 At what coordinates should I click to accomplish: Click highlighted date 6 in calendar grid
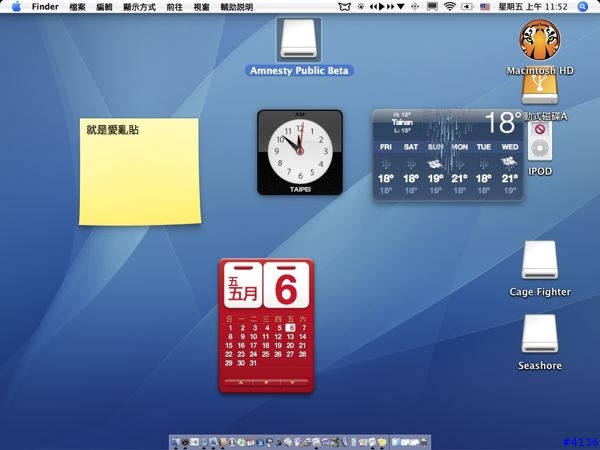coord(292,328)
